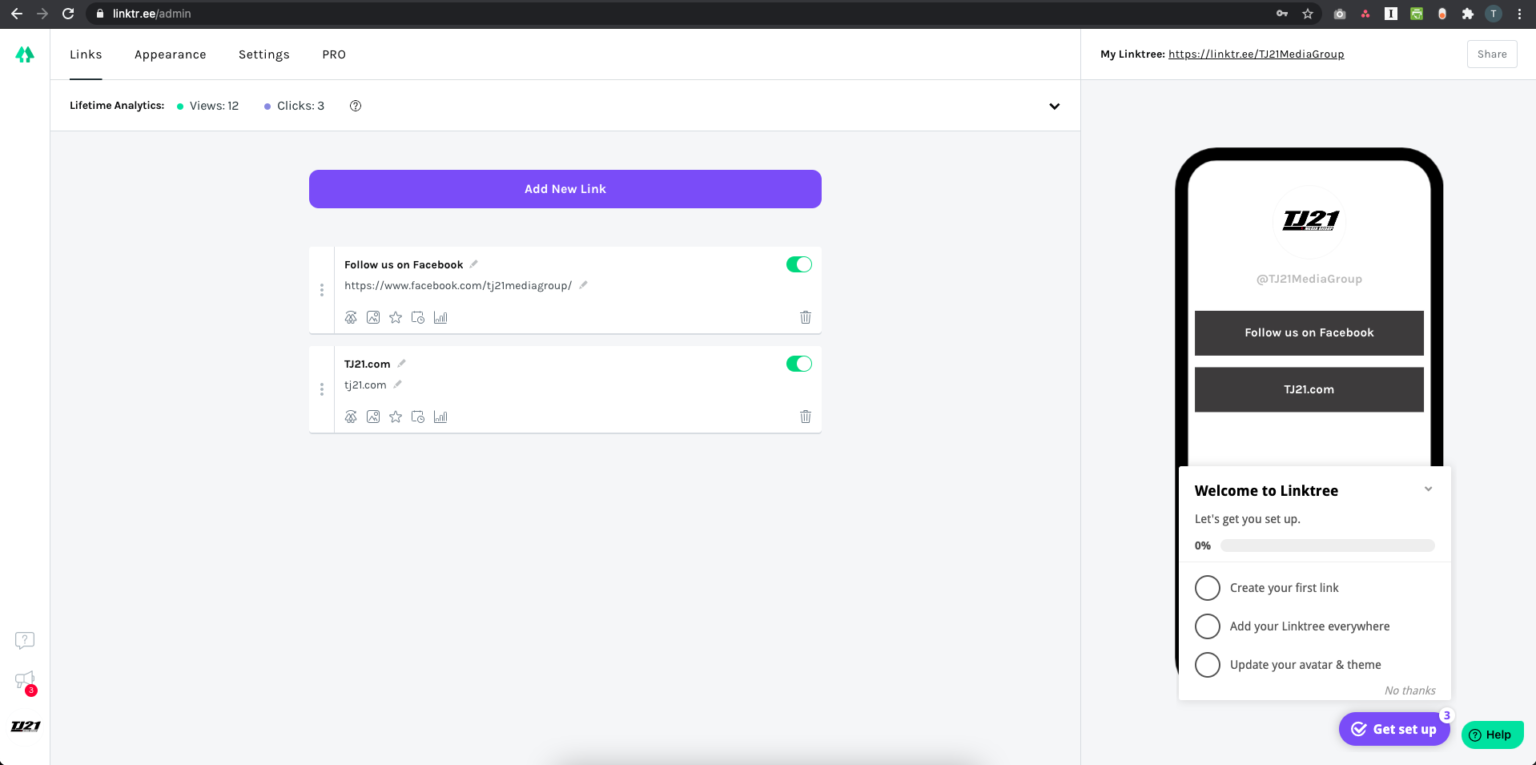Click the setup progress bar at 0%
This screenshot has width=1536, height=765.
1327,546
